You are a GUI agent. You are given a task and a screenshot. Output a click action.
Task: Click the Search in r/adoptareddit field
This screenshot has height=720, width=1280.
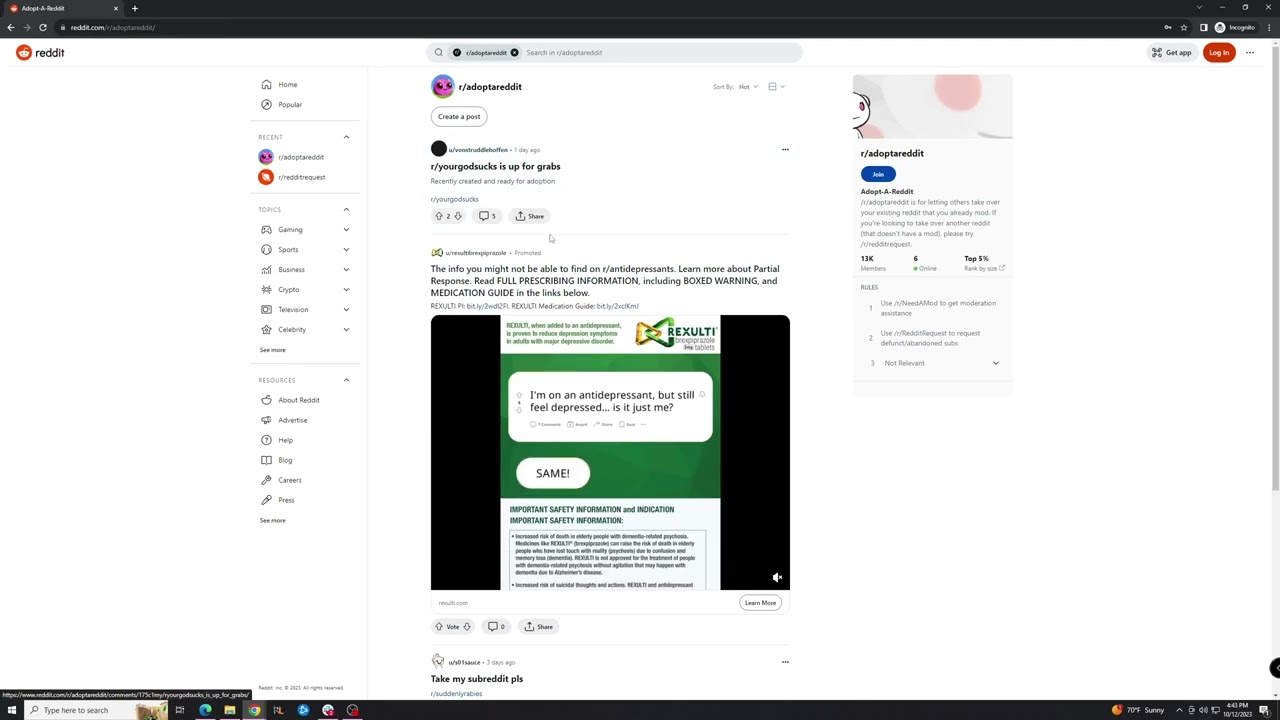click(x=660, y=53)
